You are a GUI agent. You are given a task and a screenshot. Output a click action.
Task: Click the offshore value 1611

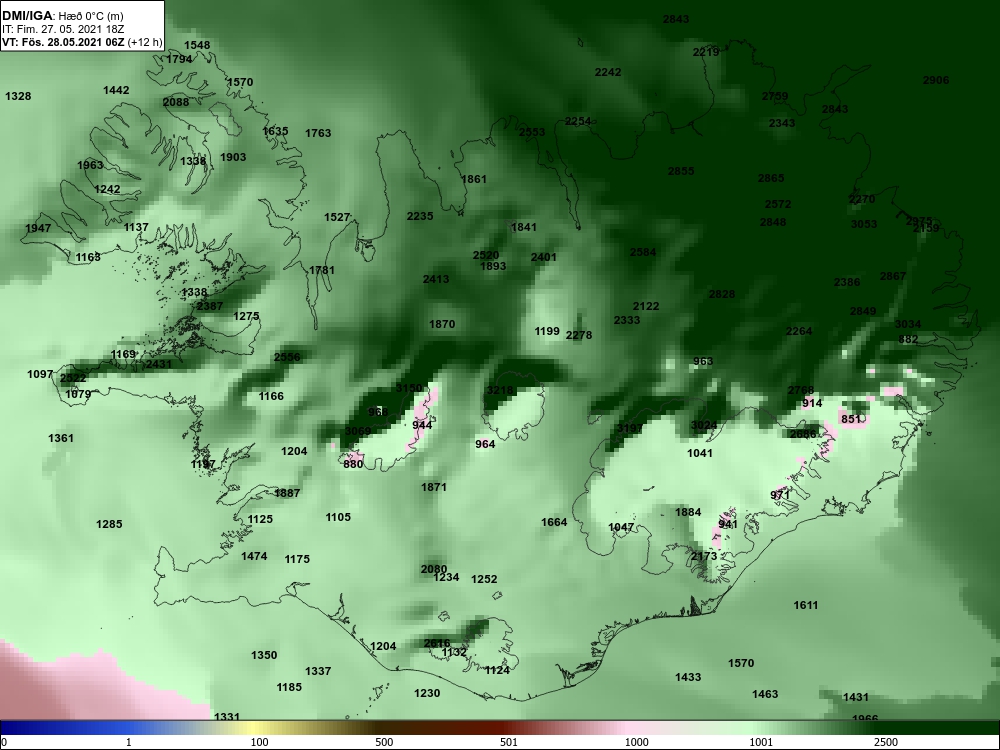(x=805, y=605)
